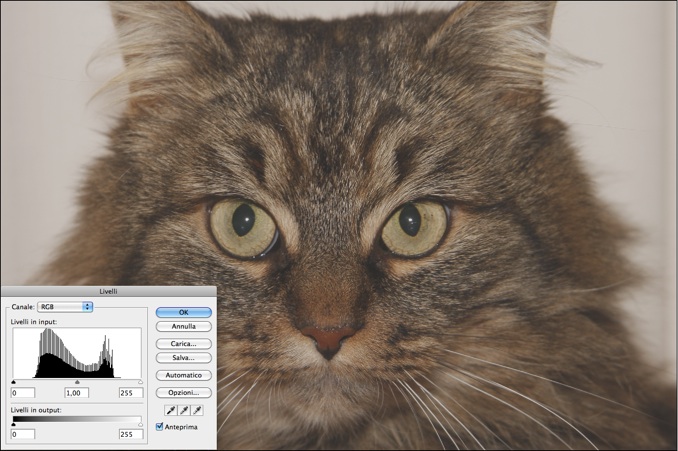Click the input white point slider triangle
Screen dimensions: 678x451
coord(141,382)
